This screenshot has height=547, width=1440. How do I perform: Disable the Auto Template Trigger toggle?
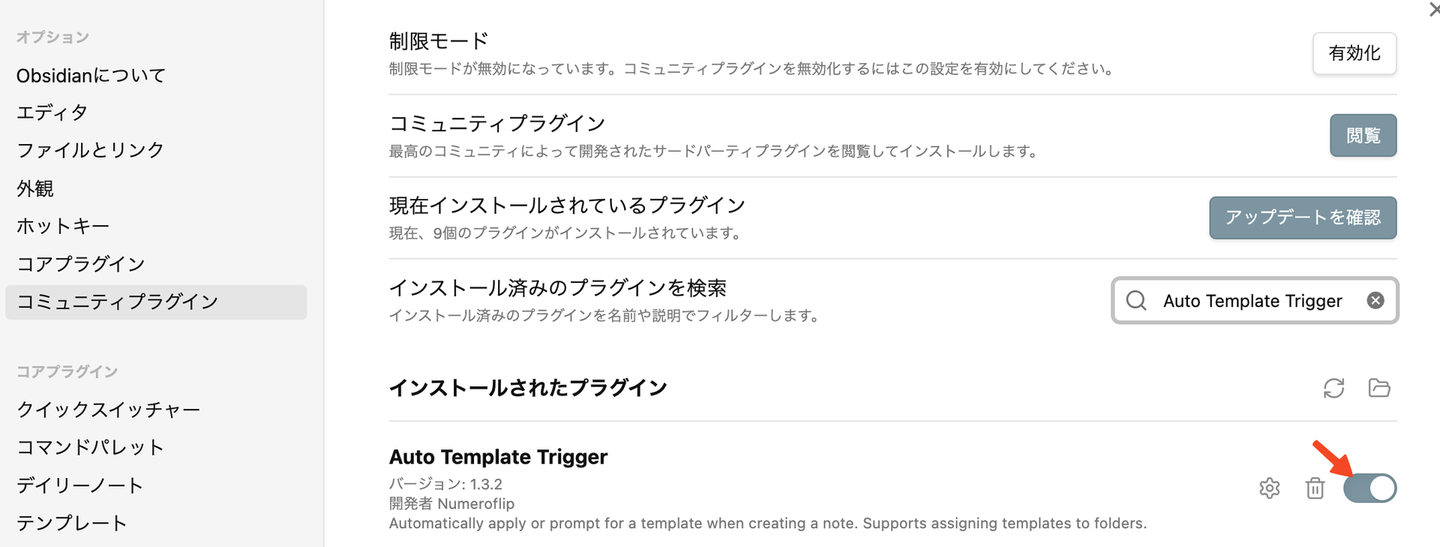[x=1370, y=488]
